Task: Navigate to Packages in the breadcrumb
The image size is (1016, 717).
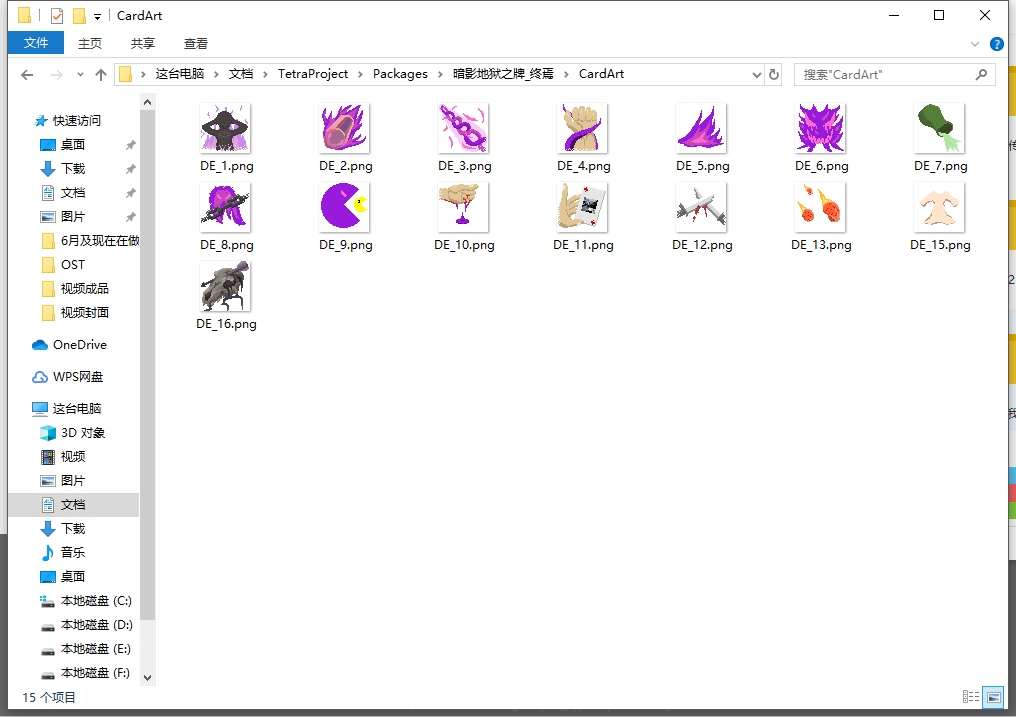Action: point(400,74)
